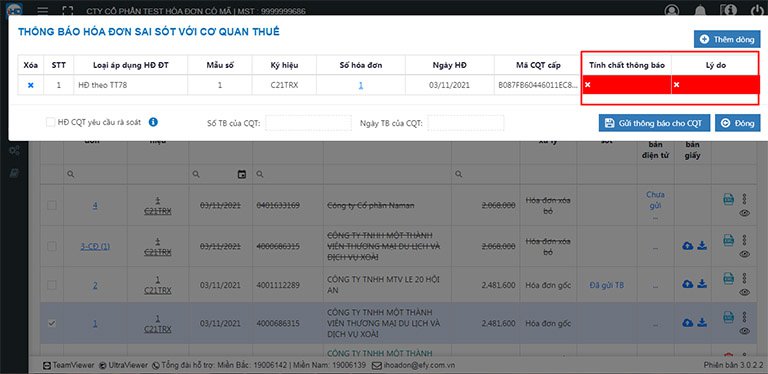Click the notification bell icon

click(x=700, y=10)
